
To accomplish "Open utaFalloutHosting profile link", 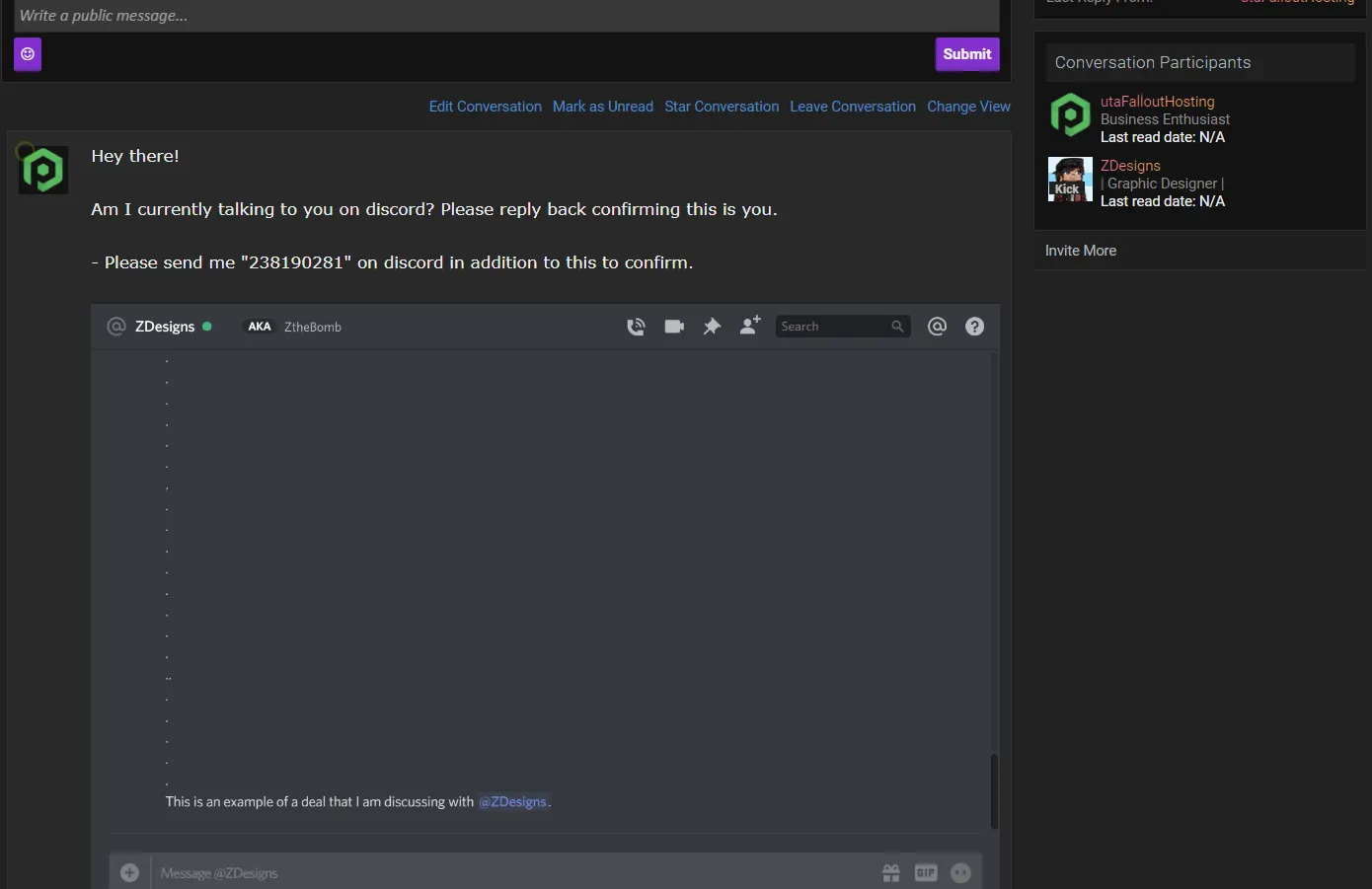I will point(1158,102).
